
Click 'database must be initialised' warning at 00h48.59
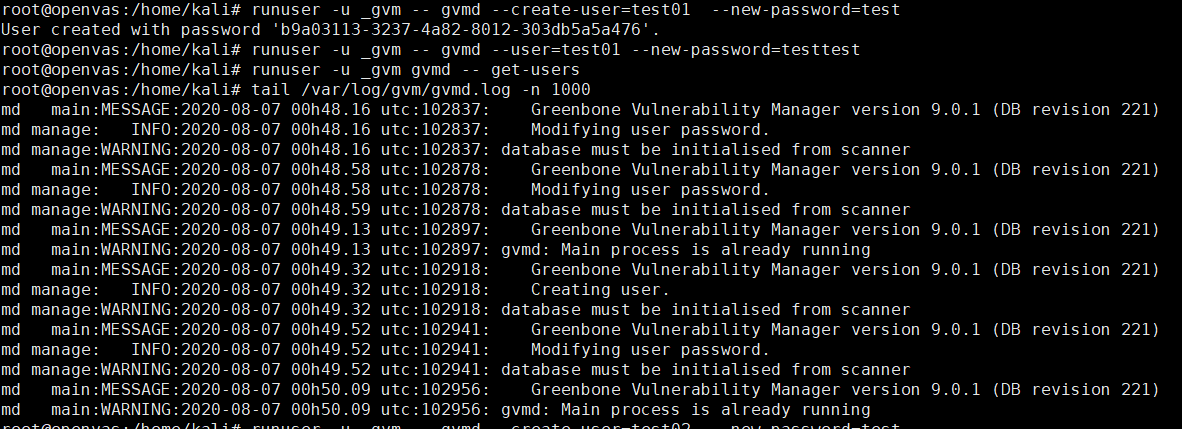tap(705, 210)
